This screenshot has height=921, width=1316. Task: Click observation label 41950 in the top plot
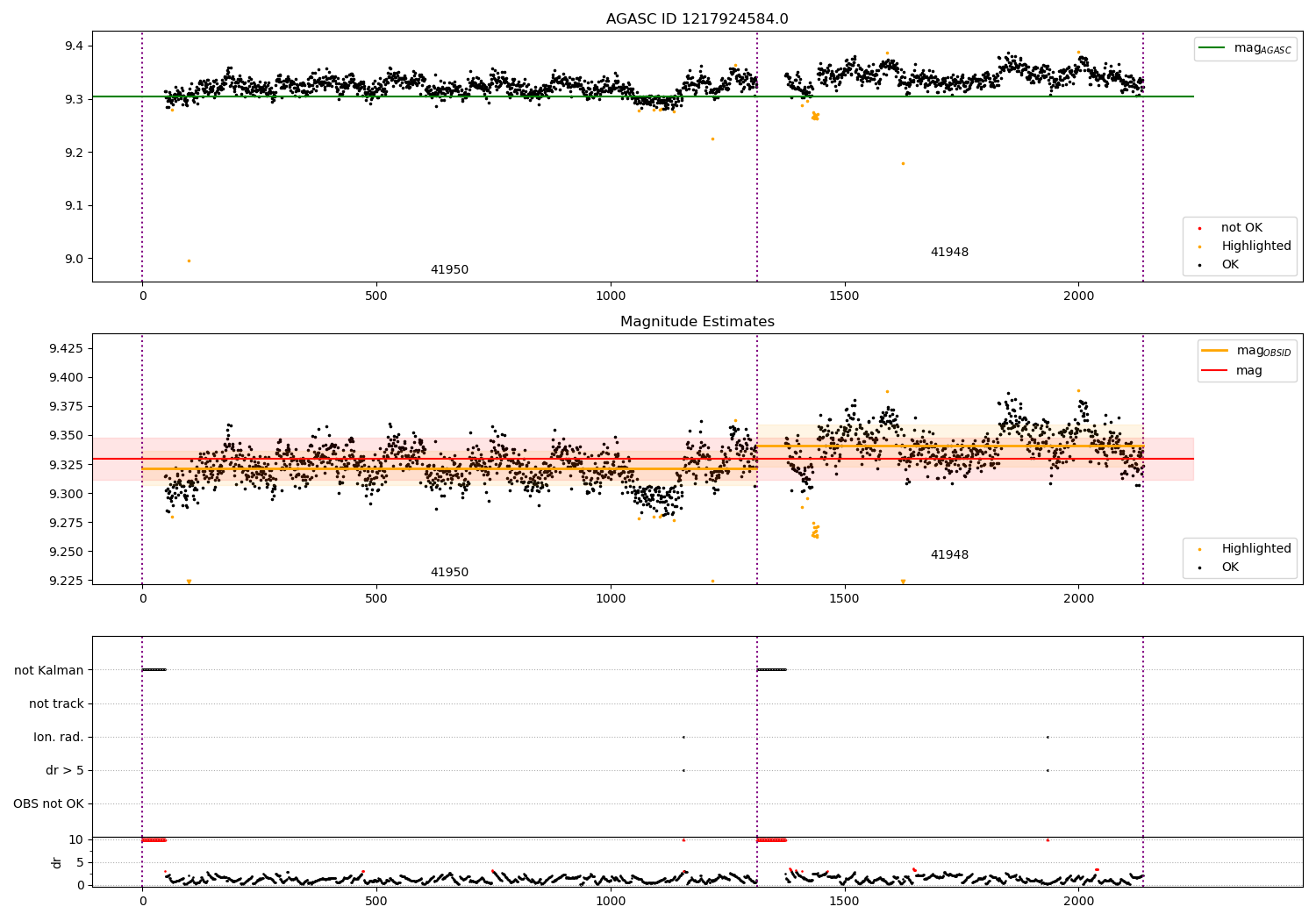pyautogui.click(x=449, y=270)
